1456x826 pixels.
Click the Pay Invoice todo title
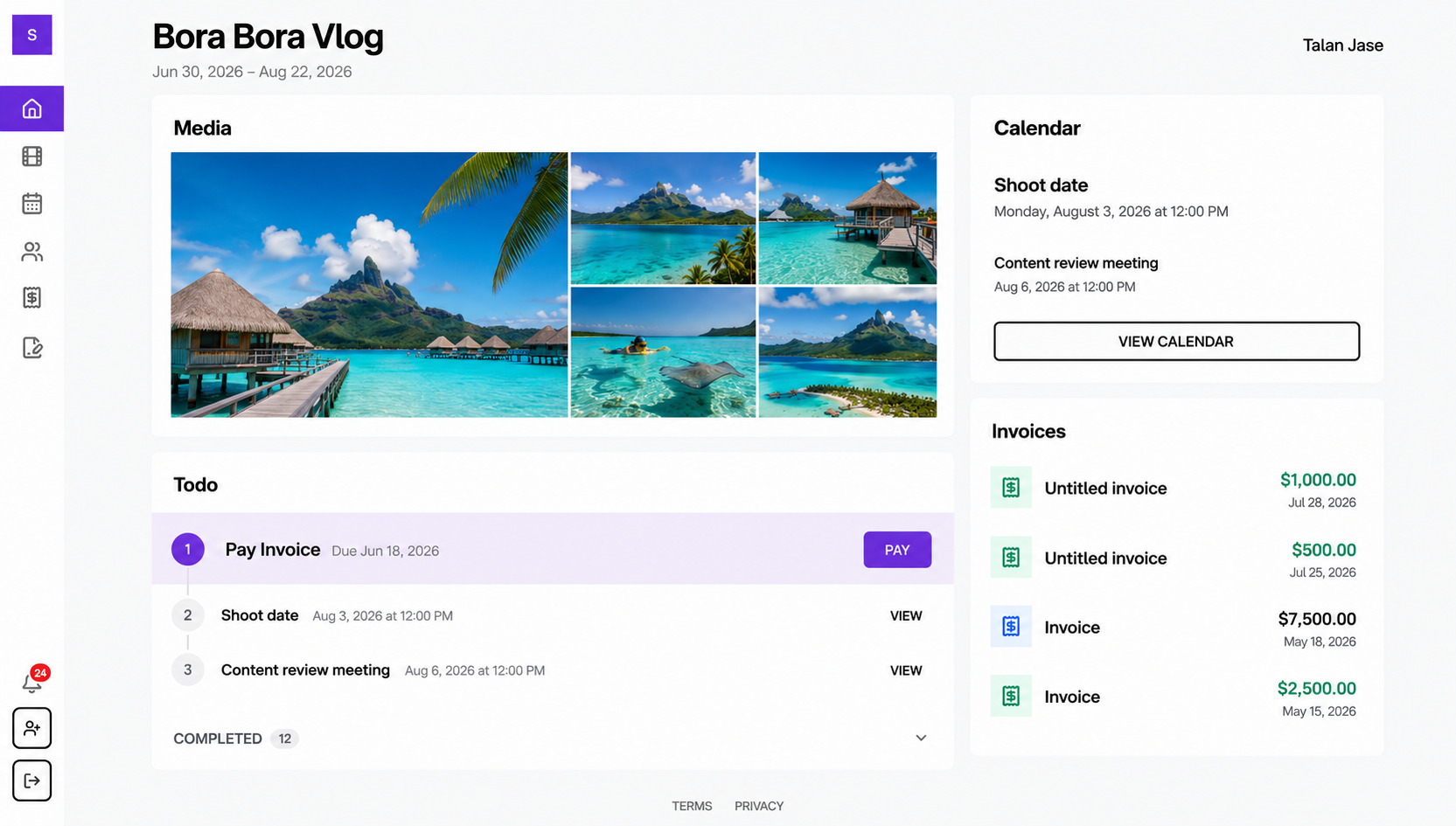(273, 550)
